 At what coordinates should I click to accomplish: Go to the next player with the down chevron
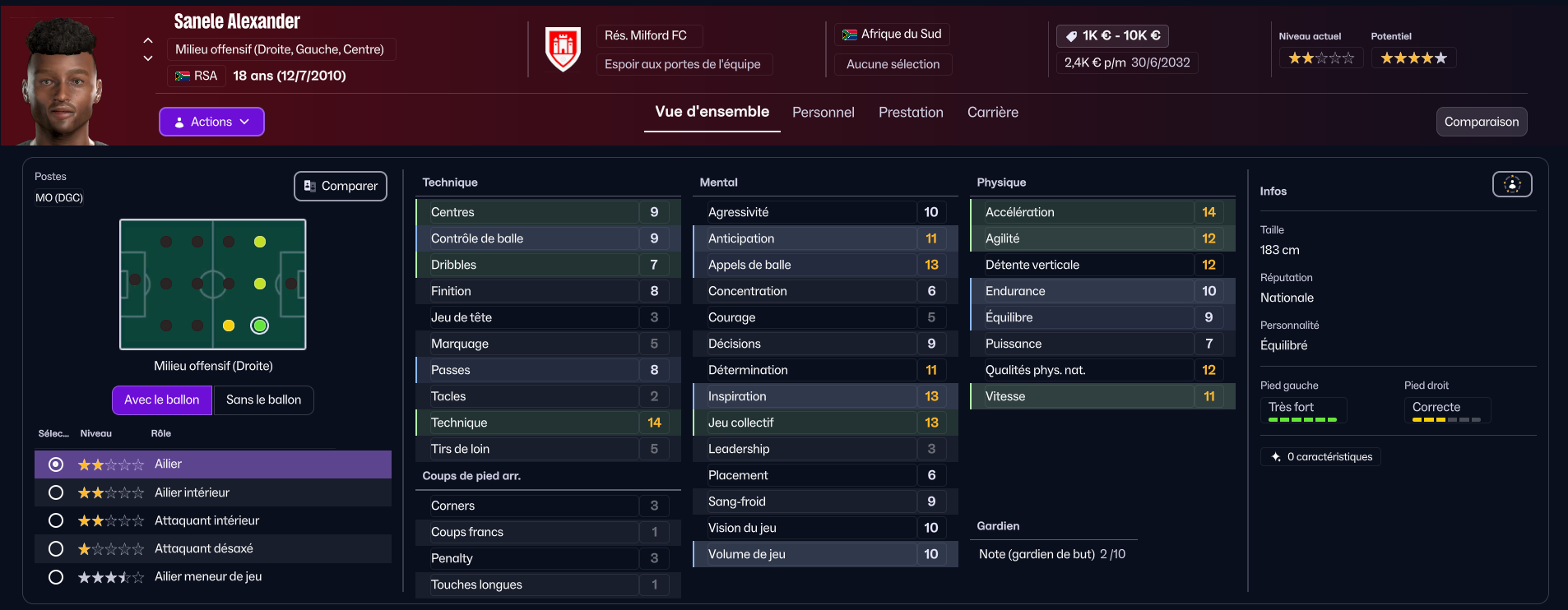[148, 58]
